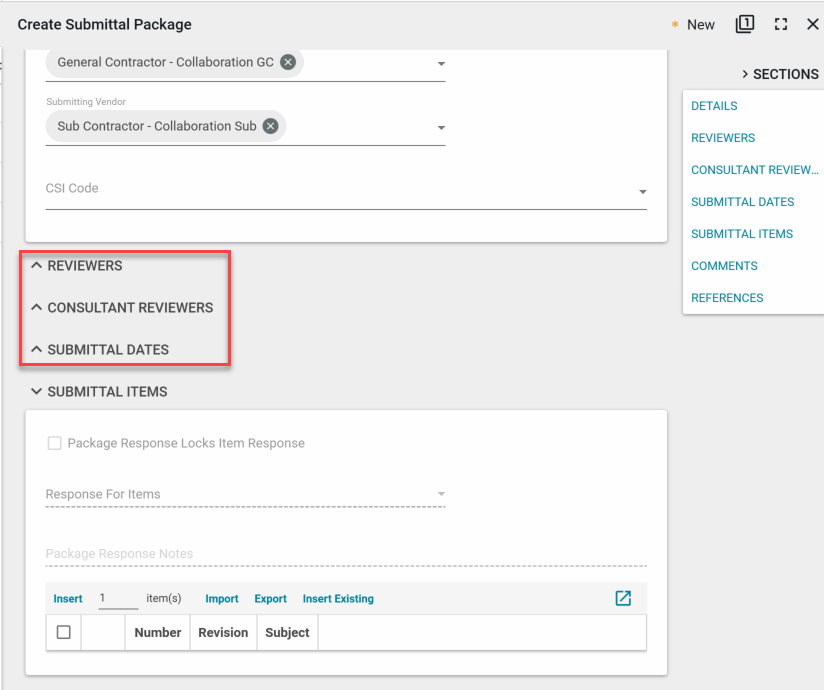Go to Comments in Sections list
The image size is (824, 690).
(x=724, y=266)
